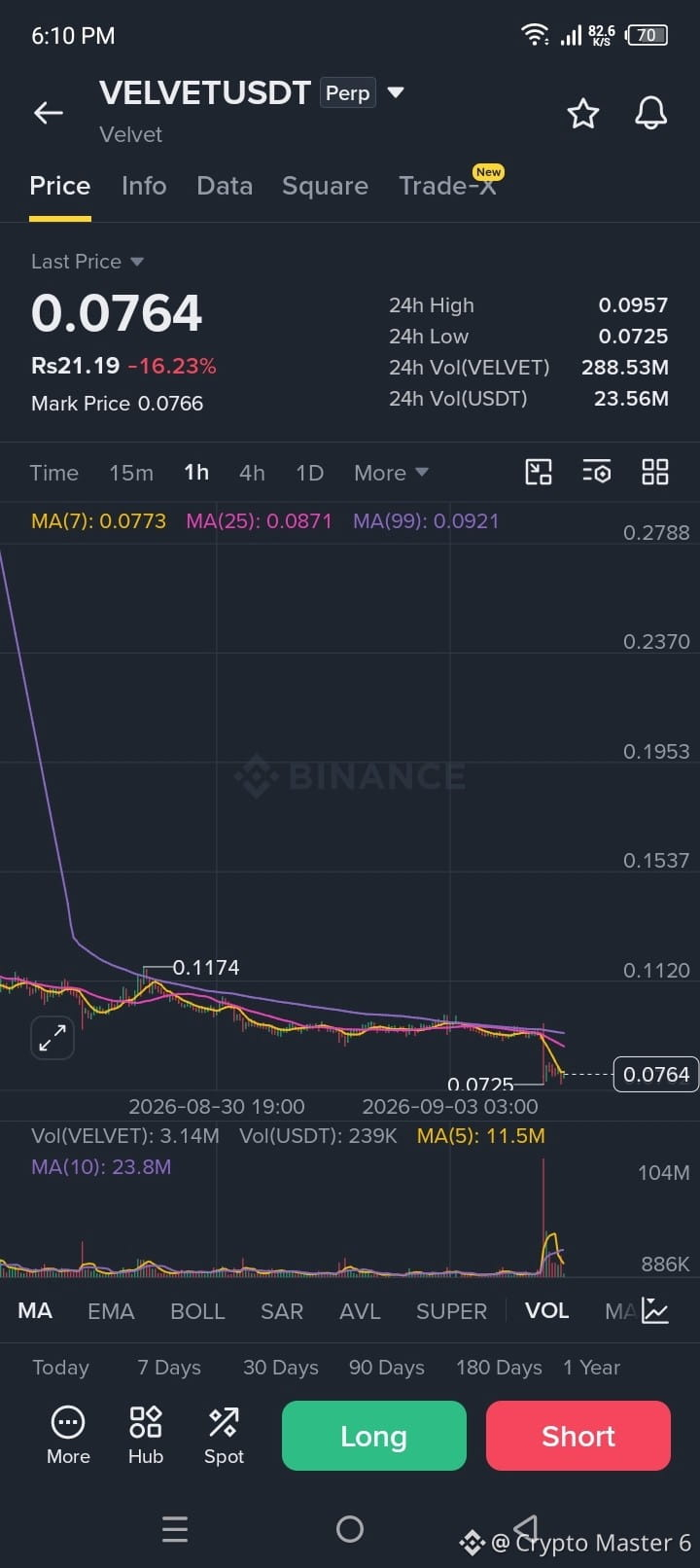Expand chart to fullscreen
Screen dimensions: 700x1568
click(52, 1038)
